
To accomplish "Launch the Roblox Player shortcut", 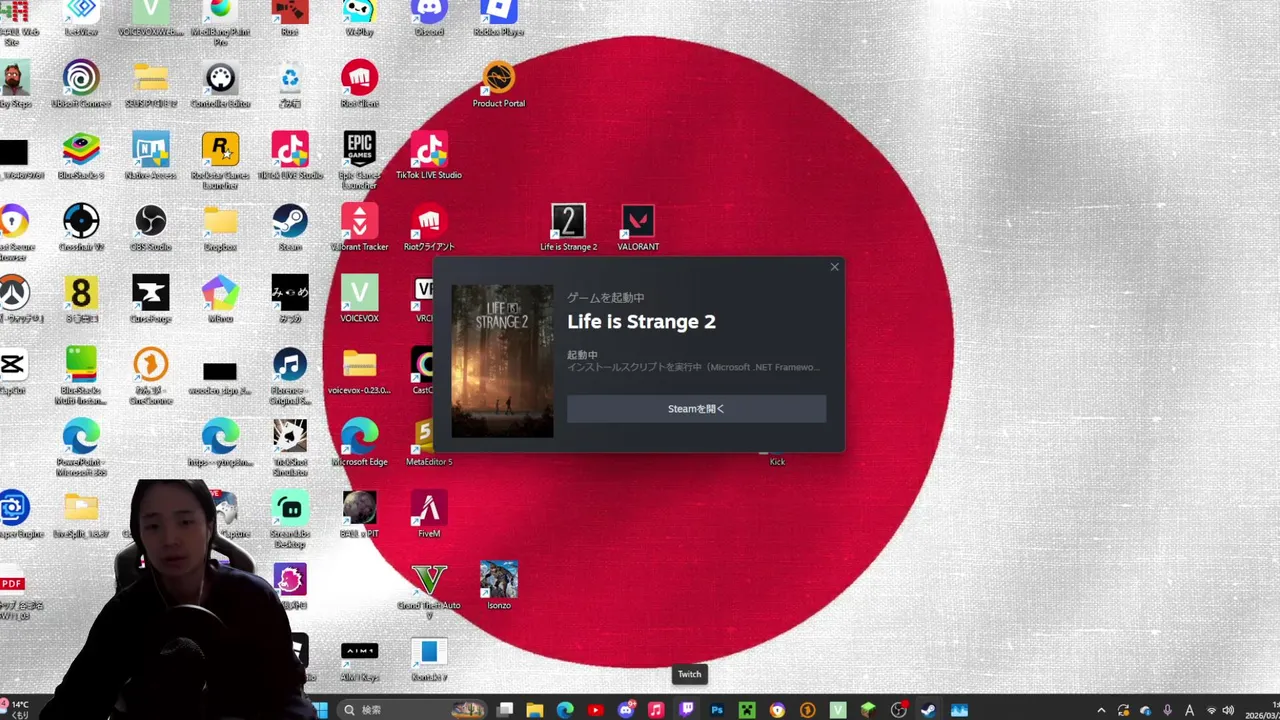I will tap(498, 18).
